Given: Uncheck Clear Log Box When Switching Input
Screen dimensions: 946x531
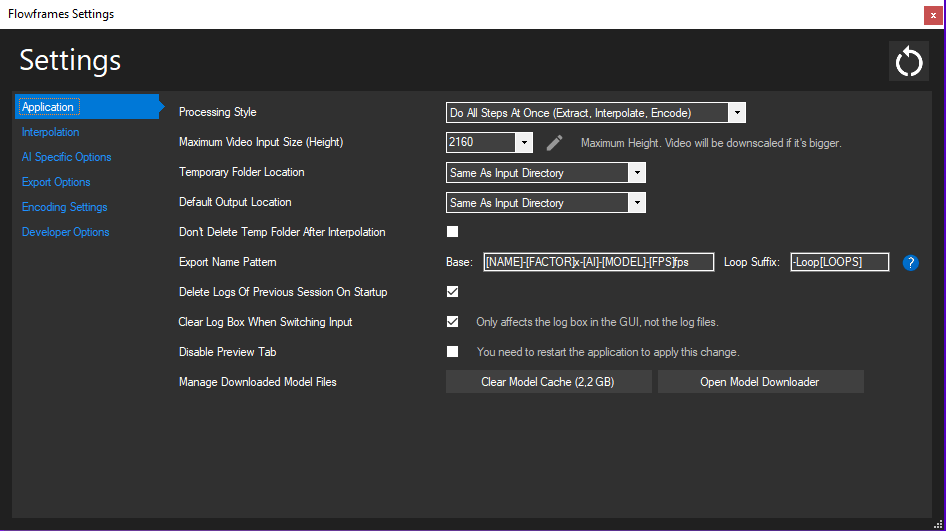Looking at the screenshot, I should click(452, 322).
